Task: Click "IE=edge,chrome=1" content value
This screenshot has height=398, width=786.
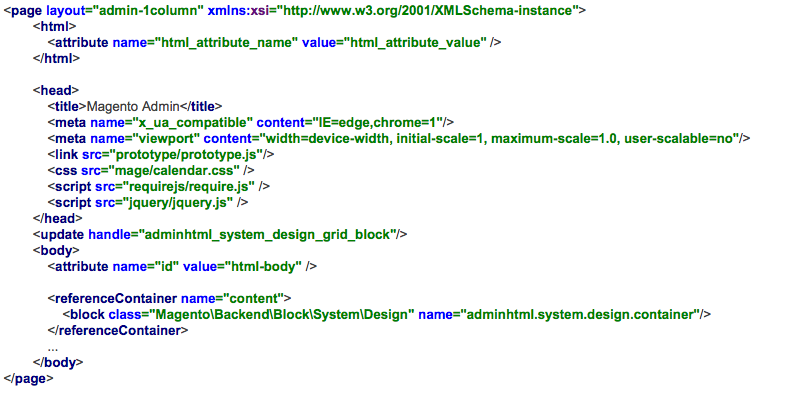Action: coord(378,123)
